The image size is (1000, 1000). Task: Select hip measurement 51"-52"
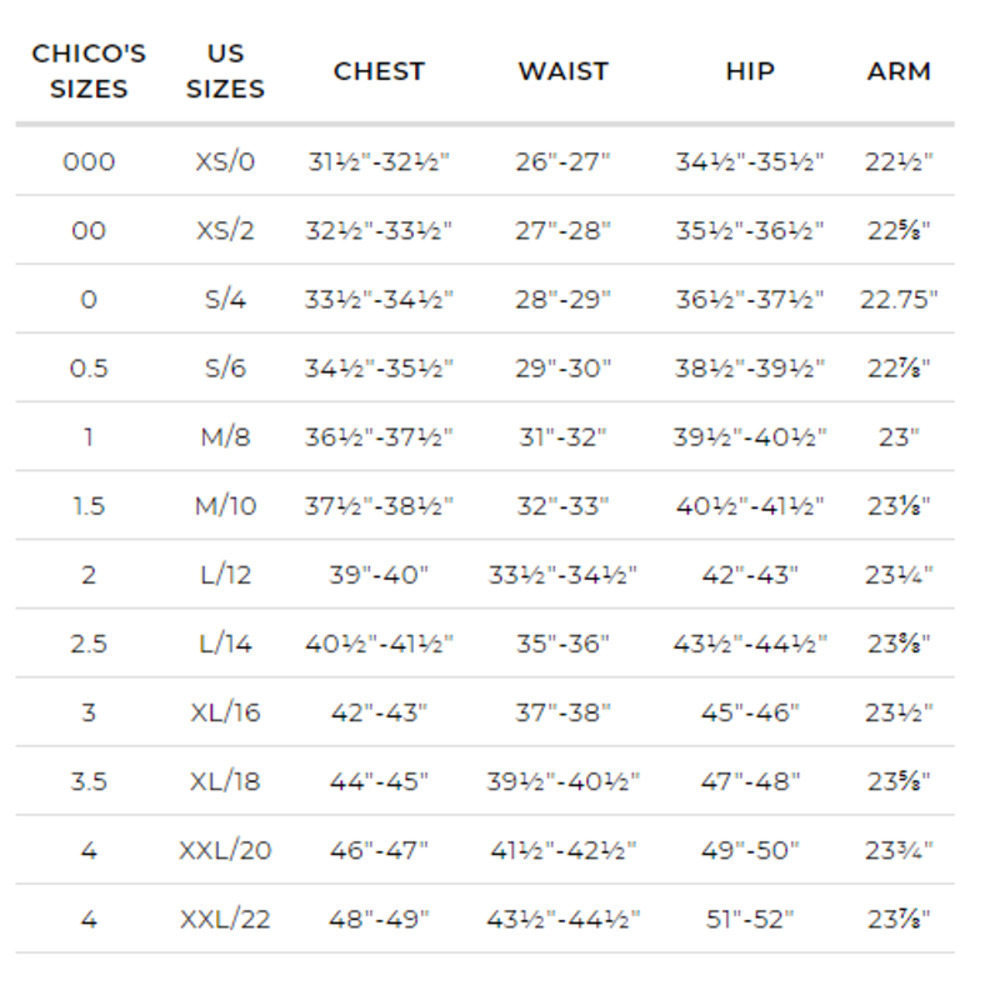point(750,920)
